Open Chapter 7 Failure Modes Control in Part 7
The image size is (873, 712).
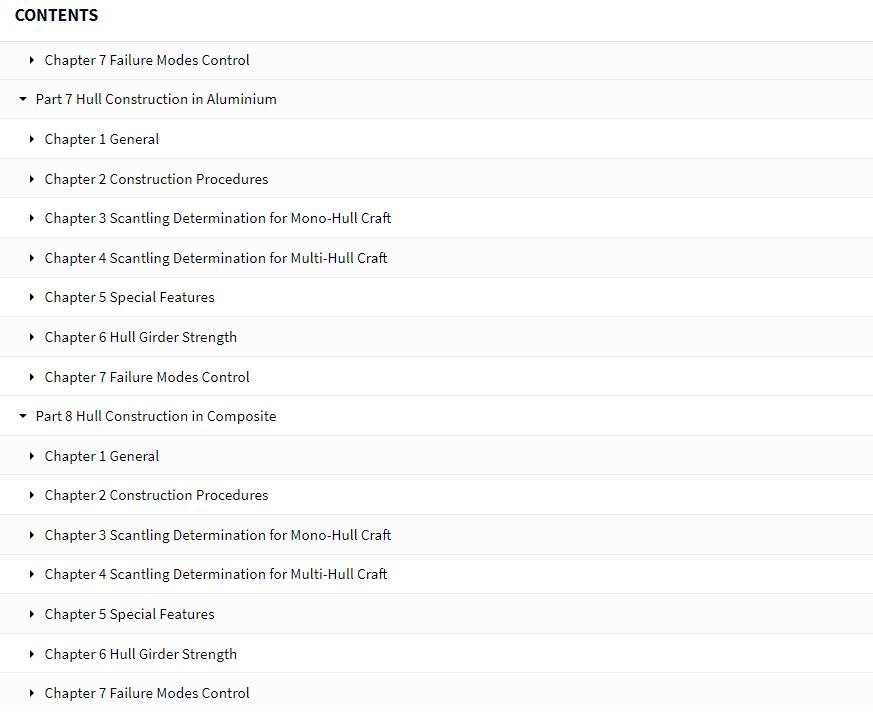(x=147, y=377)
